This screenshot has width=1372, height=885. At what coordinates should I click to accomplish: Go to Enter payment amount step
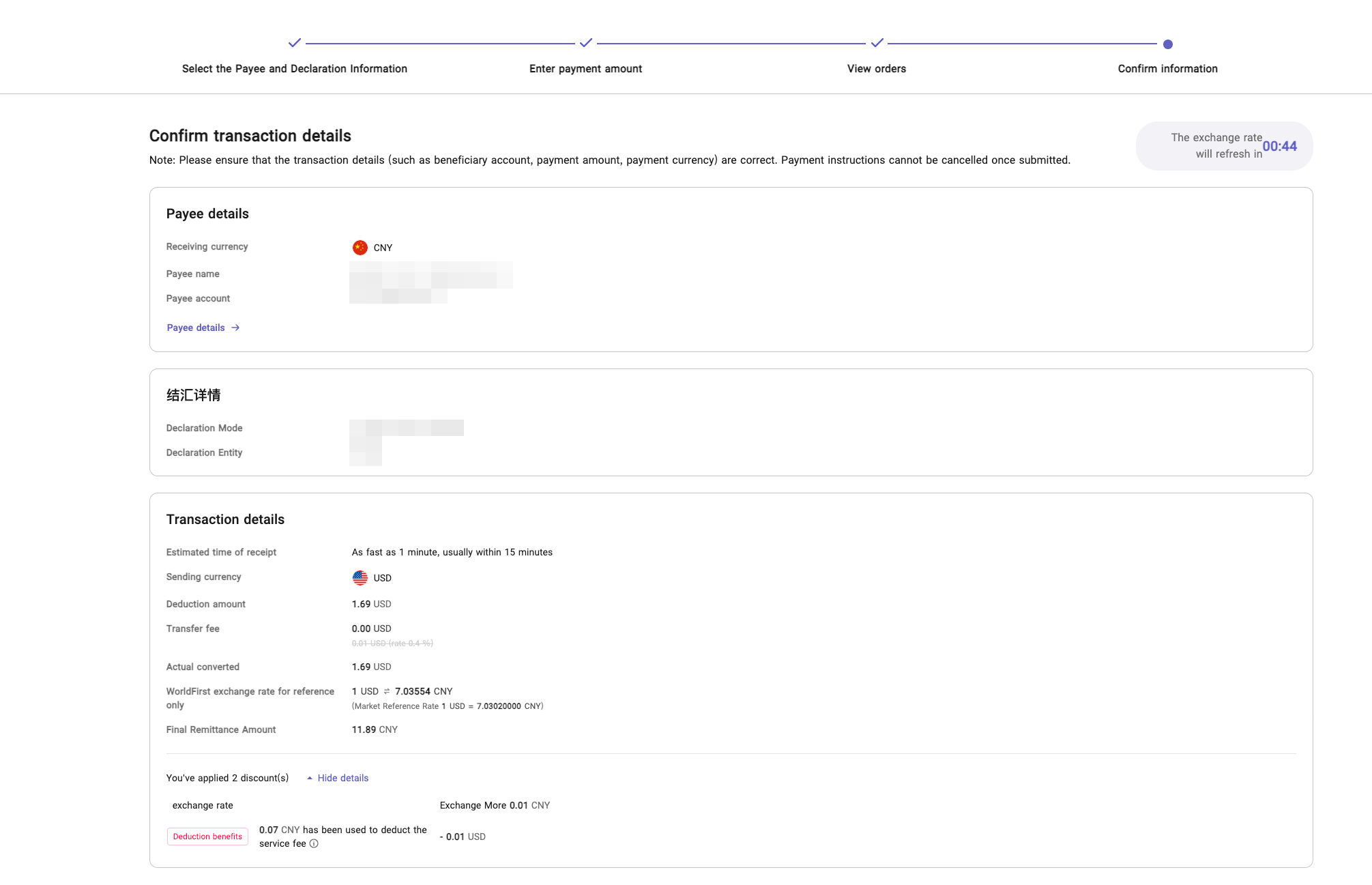click(x=585, y=69)
